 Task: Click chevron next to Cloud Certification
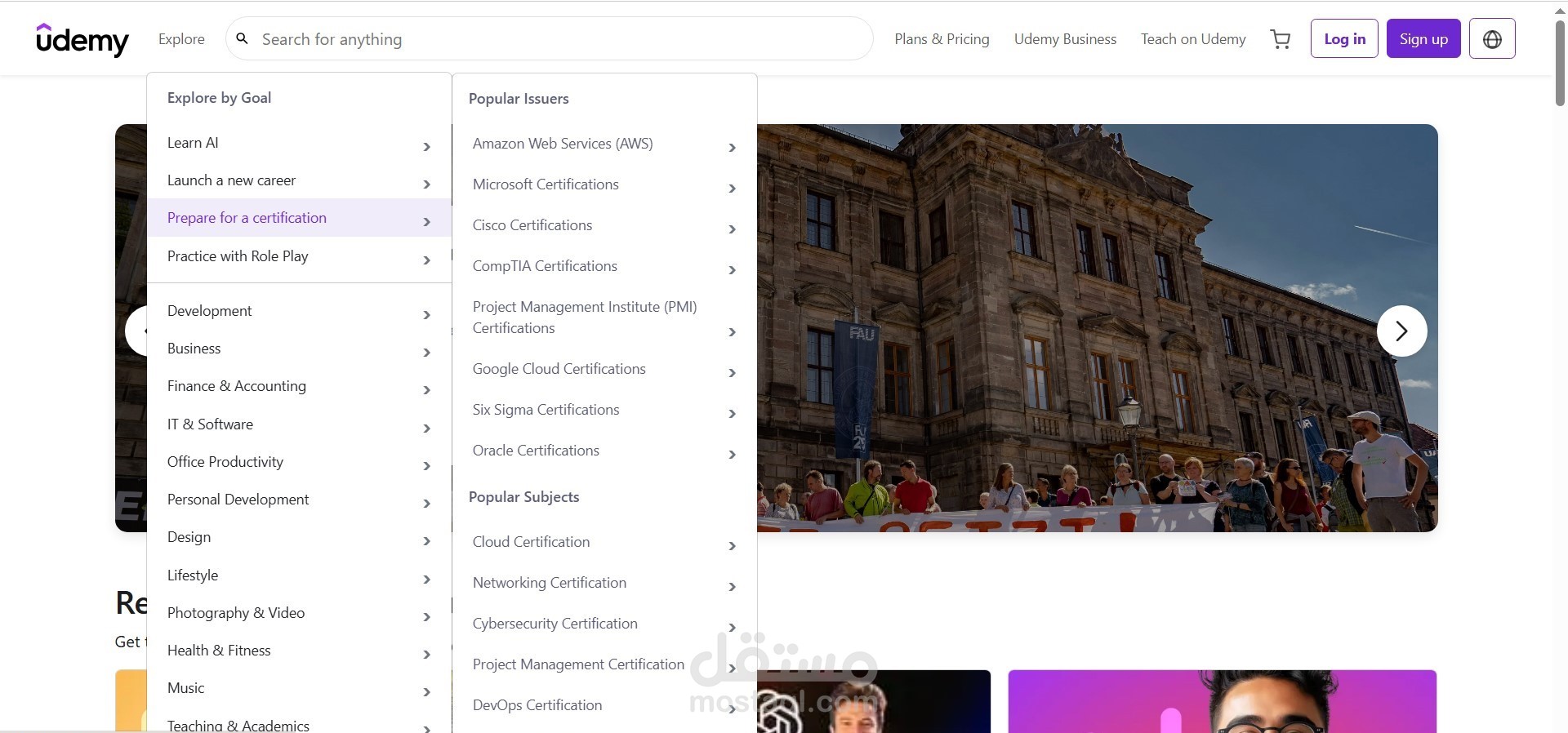pos(732,546)
